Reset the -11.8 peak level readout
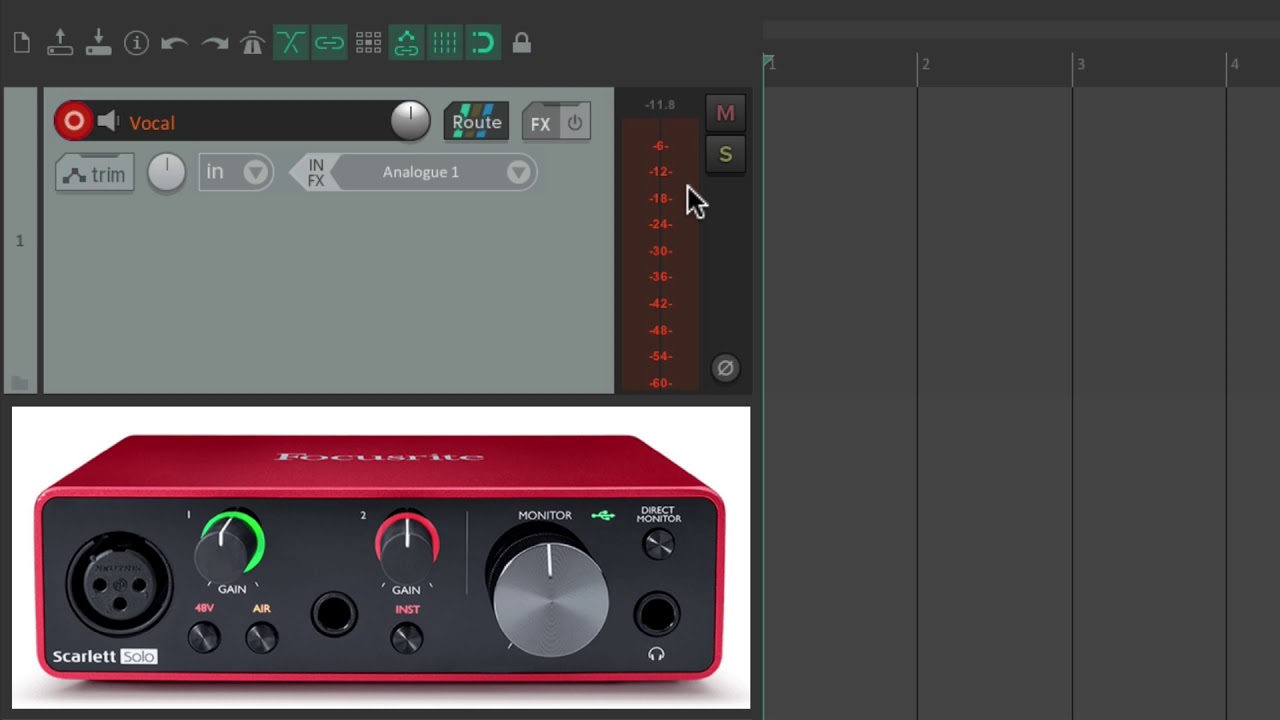The width and height of the screenshot is (1280, 720). point(660,104)
